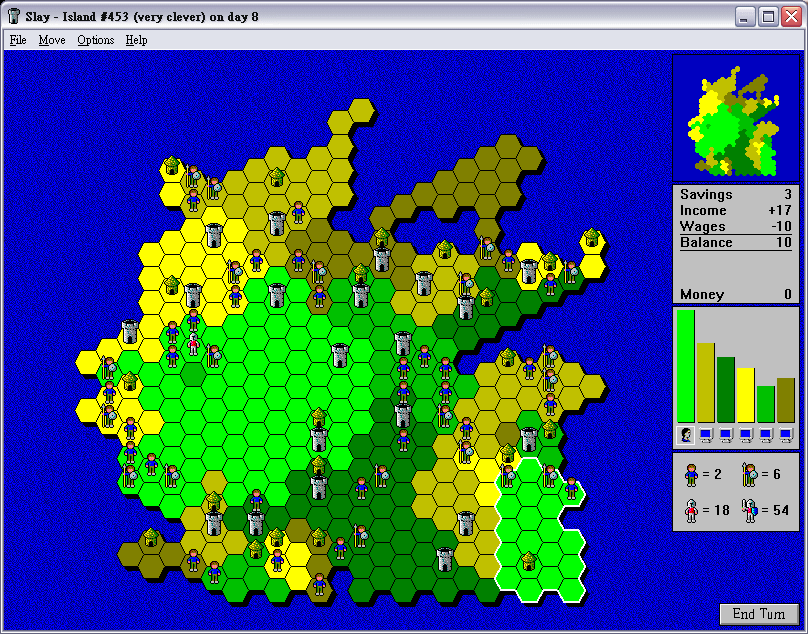Select the peasant on the outlined territory's right edge
This screenshot has height=634, width=808.
[571, 488]
